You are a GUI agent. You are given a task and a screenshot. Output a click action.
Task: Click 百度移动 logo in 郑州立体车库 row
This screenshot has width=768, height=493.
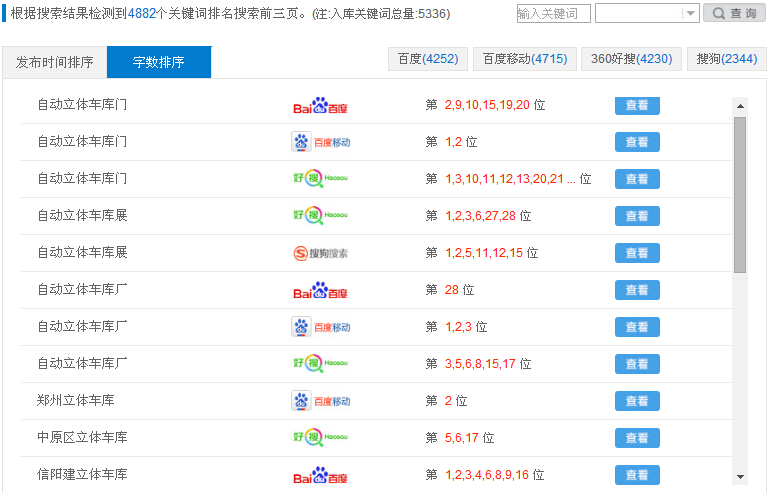pos(321,401)
